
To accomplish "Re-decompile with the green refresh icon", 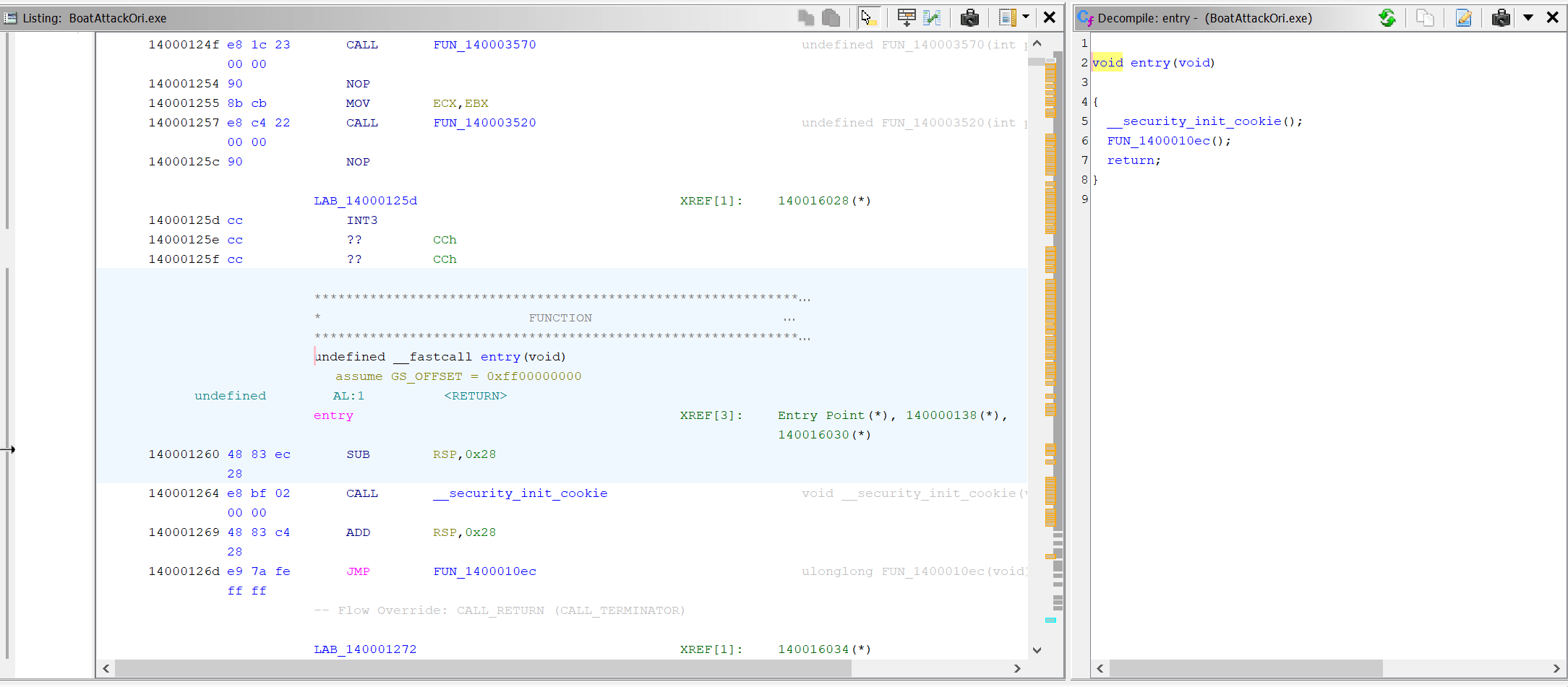I will tap(1387, 17).
